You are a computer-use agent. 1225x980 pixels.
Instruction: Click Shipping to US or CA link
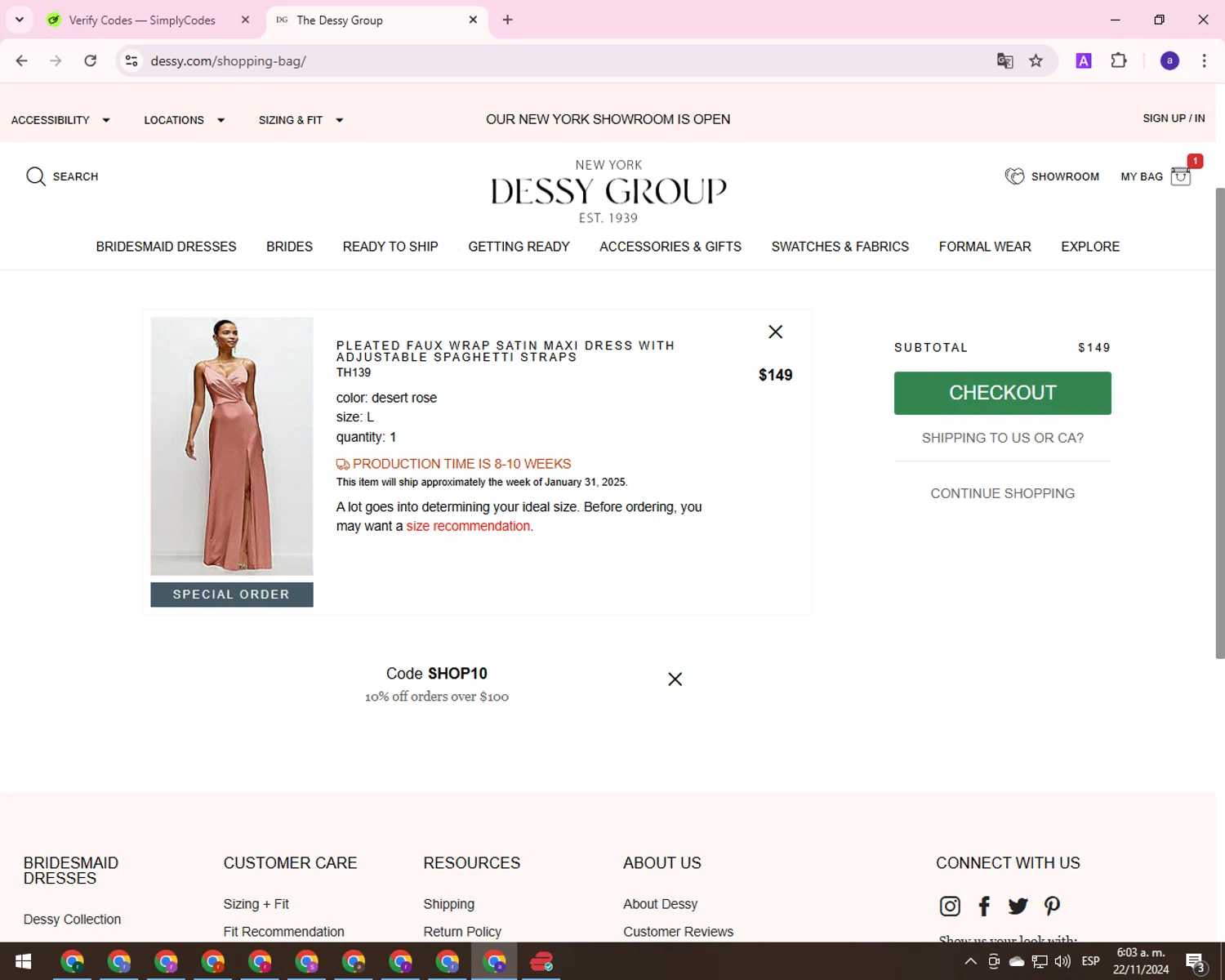[1002, 438]
